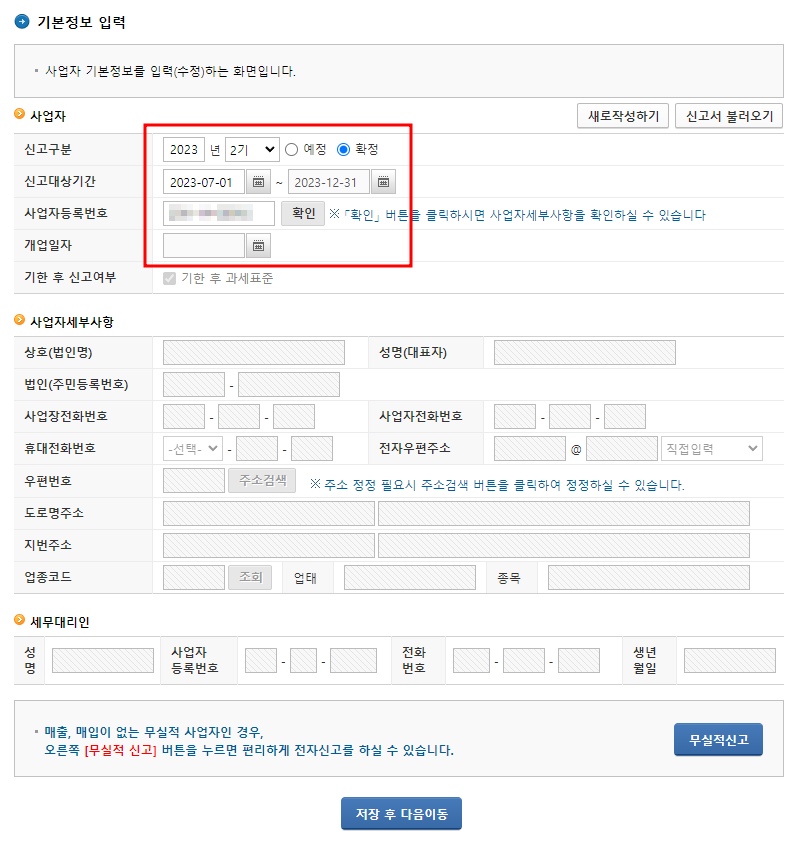
Task: Click the 저장 후 다음이동 button
Action: pos(400,813)
